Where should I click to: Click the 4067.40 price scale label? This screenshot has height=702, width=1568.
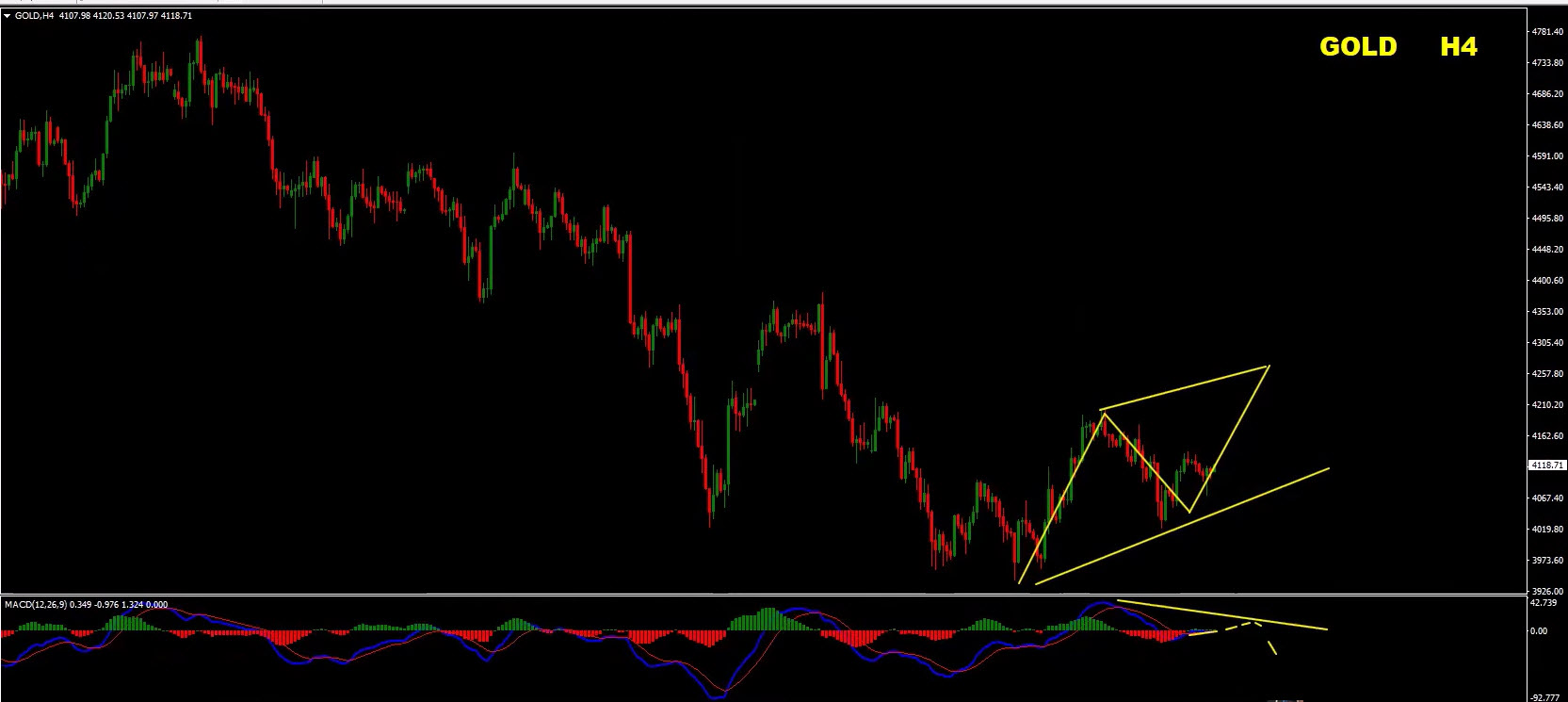tap(1547, 498)
